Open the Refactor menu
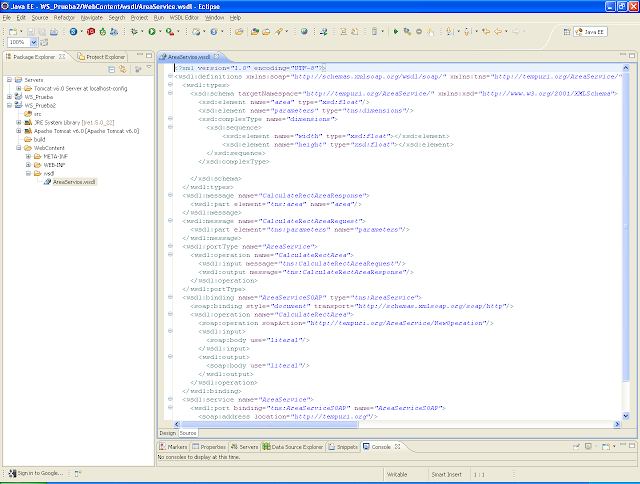The image size is (640, 484). [x=64, y=18]
